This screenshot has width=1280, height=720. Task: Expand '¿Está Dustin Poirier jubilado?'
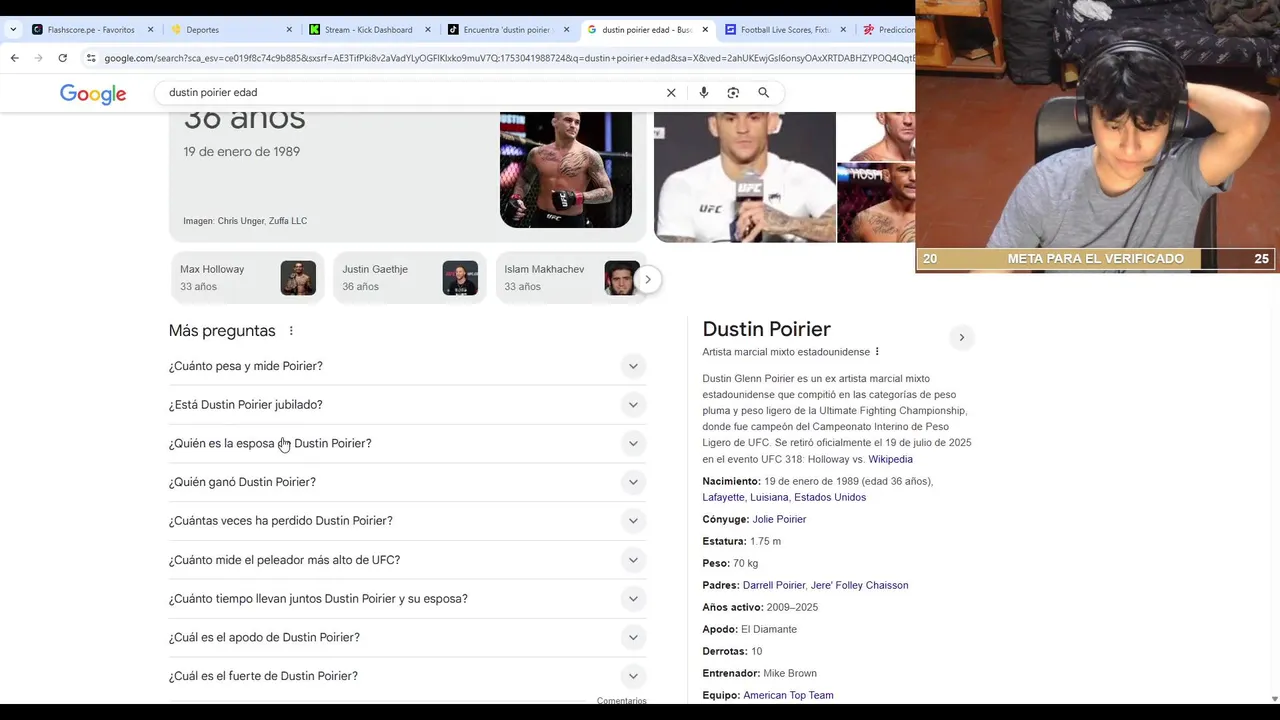click(x=407, y=405)
